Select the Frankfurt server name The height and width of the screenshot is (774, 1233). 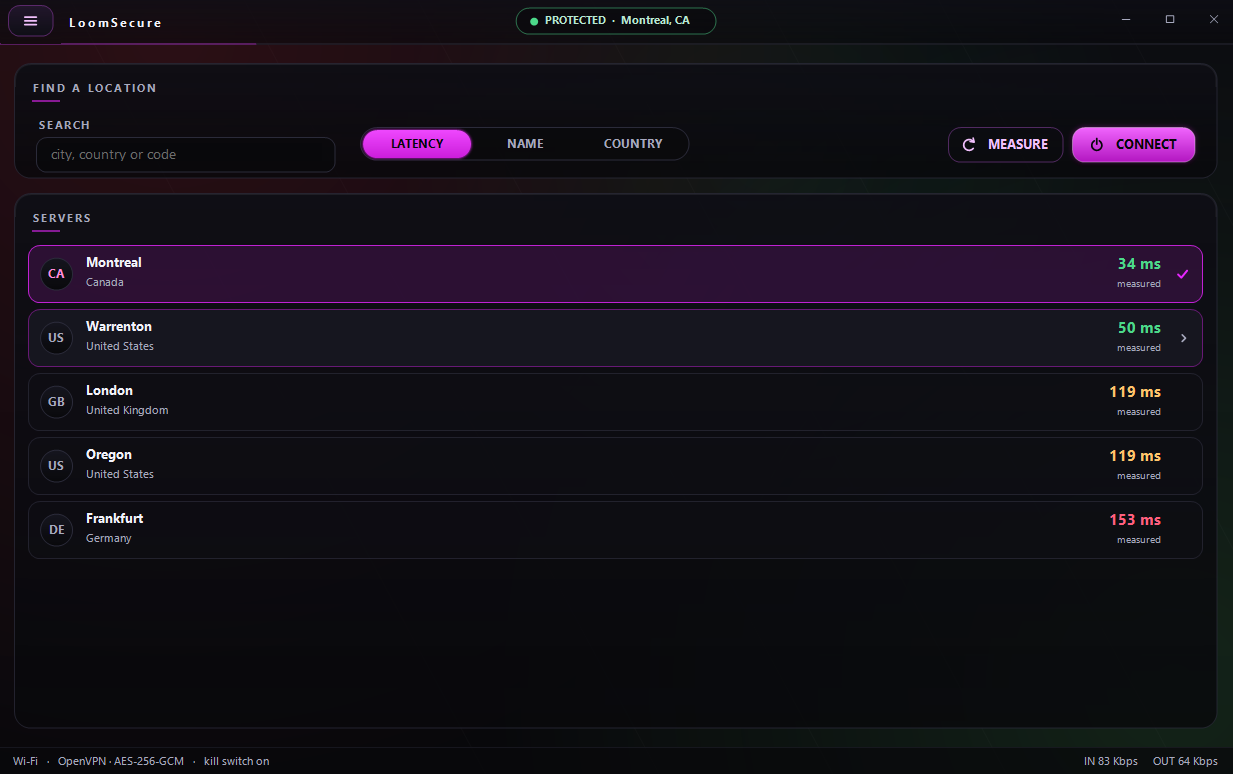114,519
